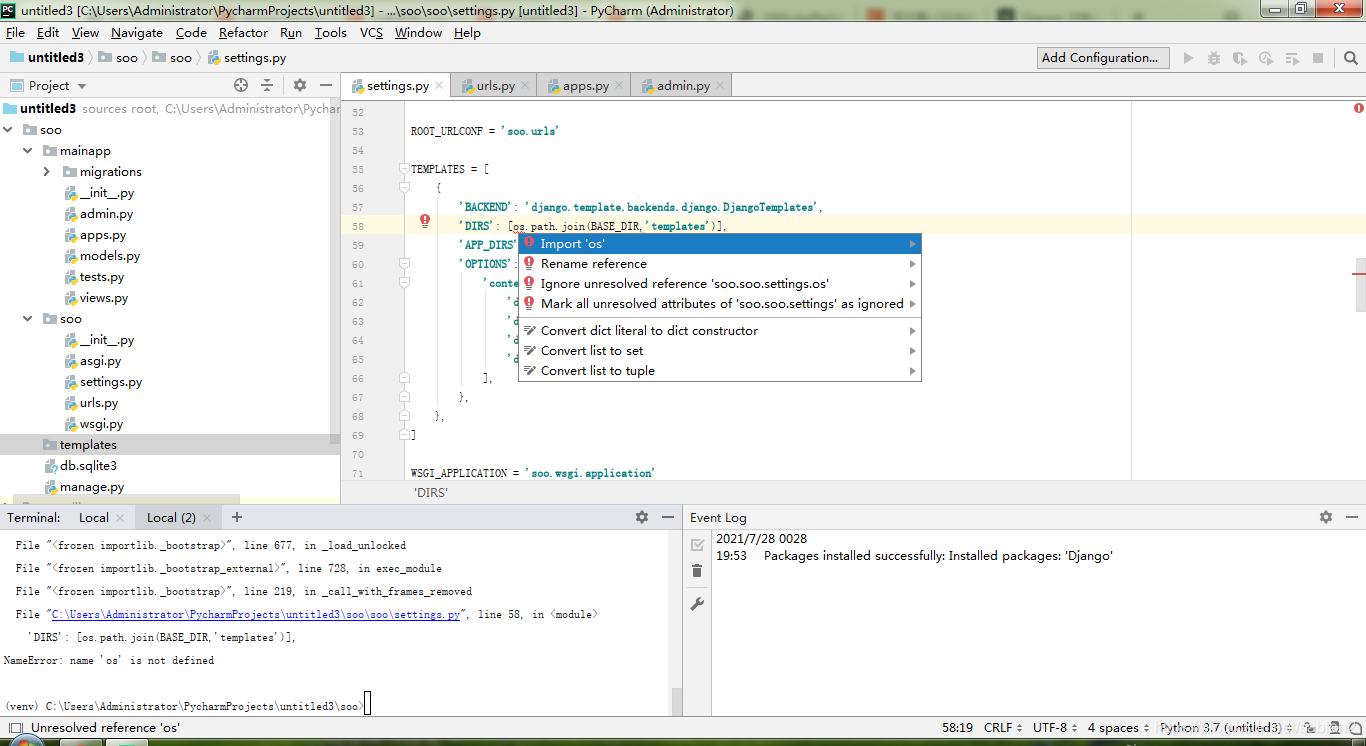Close the Local (2) terminal tab
Image resolution: width=1366 pixels, height=746 pixels.
[x=207, y=518]
